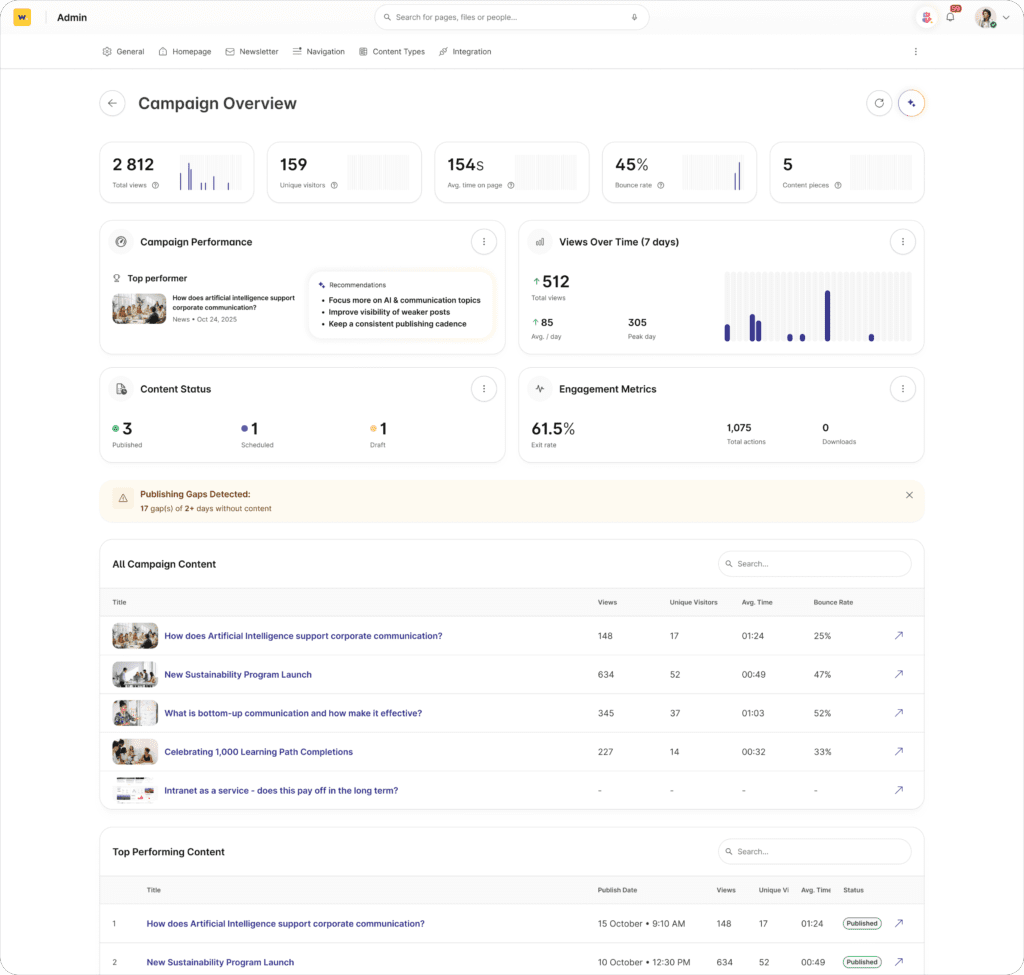Click the notifications bell icon
The height and width of the screenshot is (975, 1024).
[x=950, y=17]
